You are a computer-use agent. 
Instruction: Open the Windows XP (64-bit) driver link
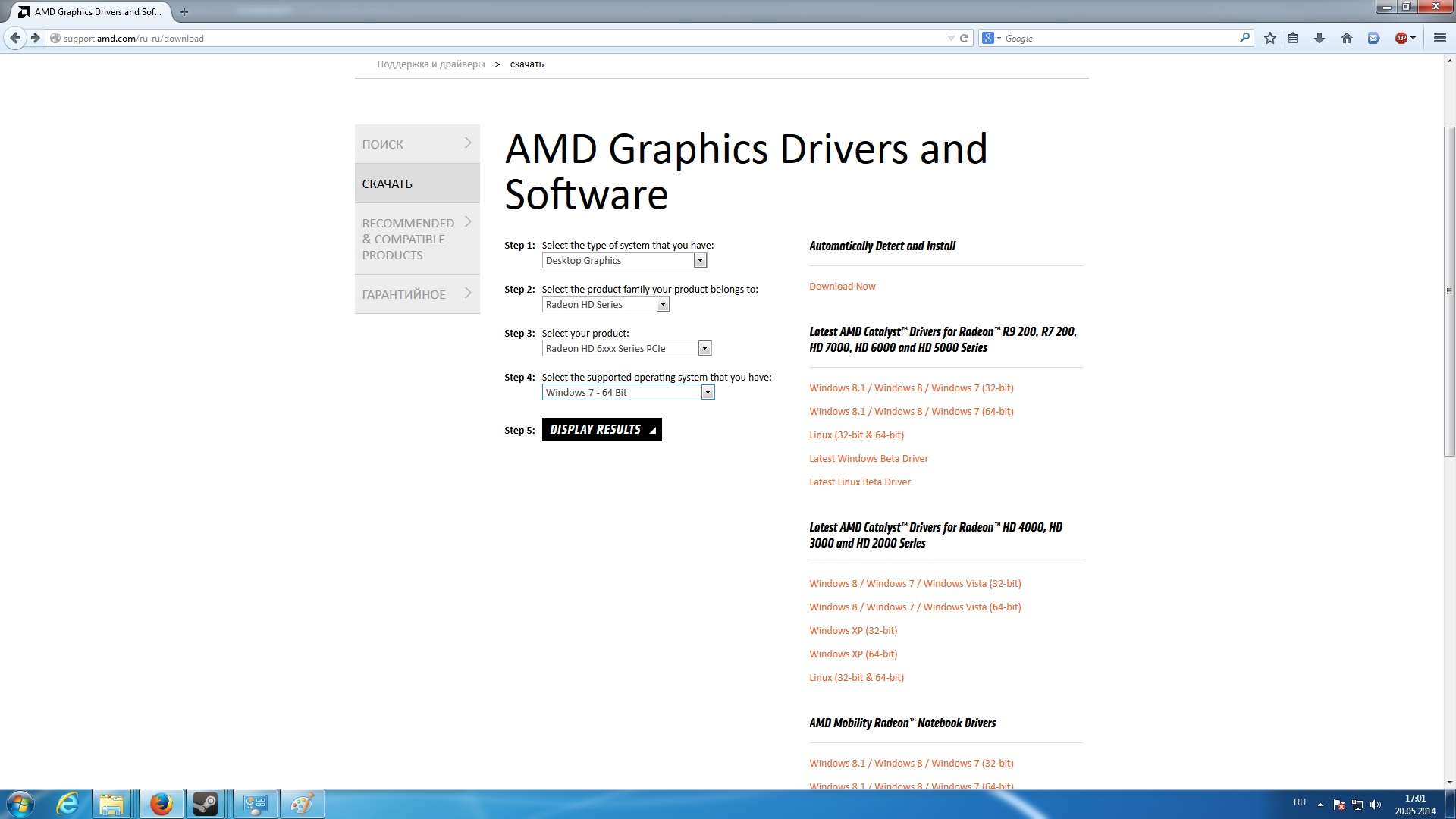point(853,654)
